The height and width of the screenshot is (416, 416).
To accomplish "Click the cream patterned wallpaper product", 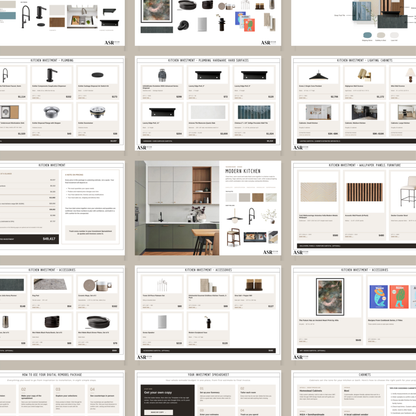I will pos(318,192).
